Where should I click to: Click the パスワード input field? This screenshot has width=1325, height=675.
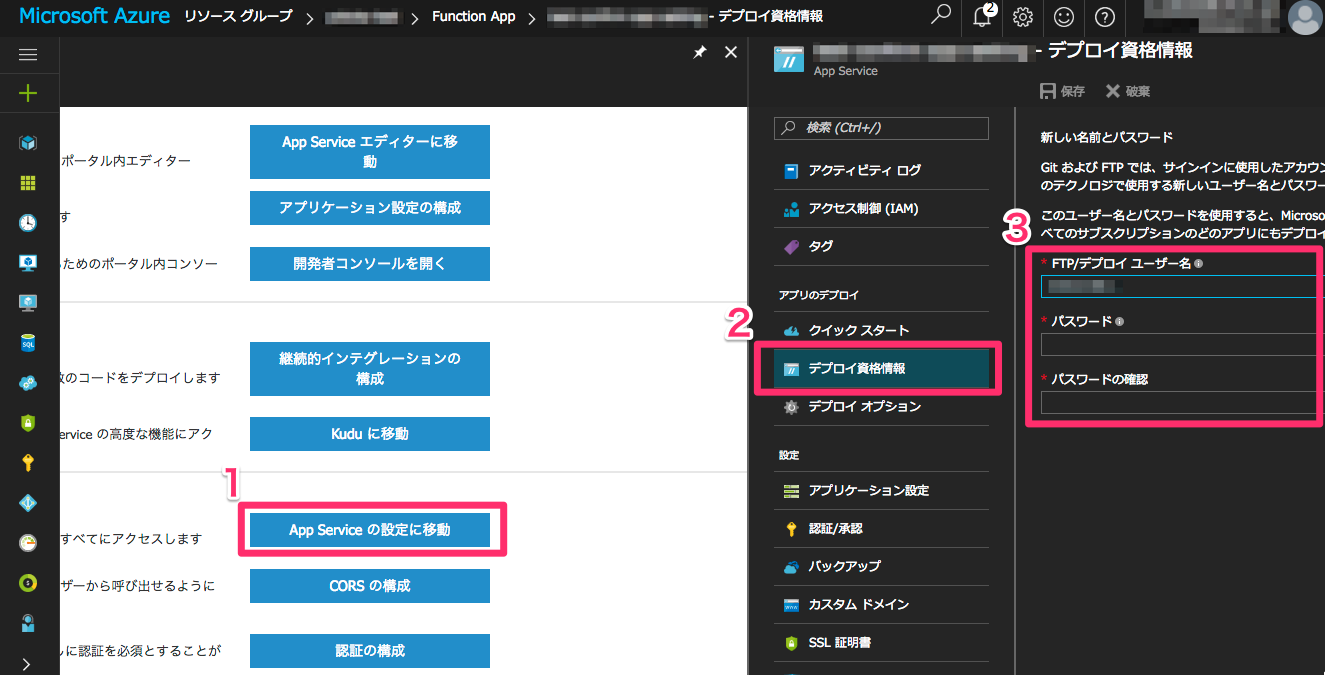click(x=1178, y=345)
